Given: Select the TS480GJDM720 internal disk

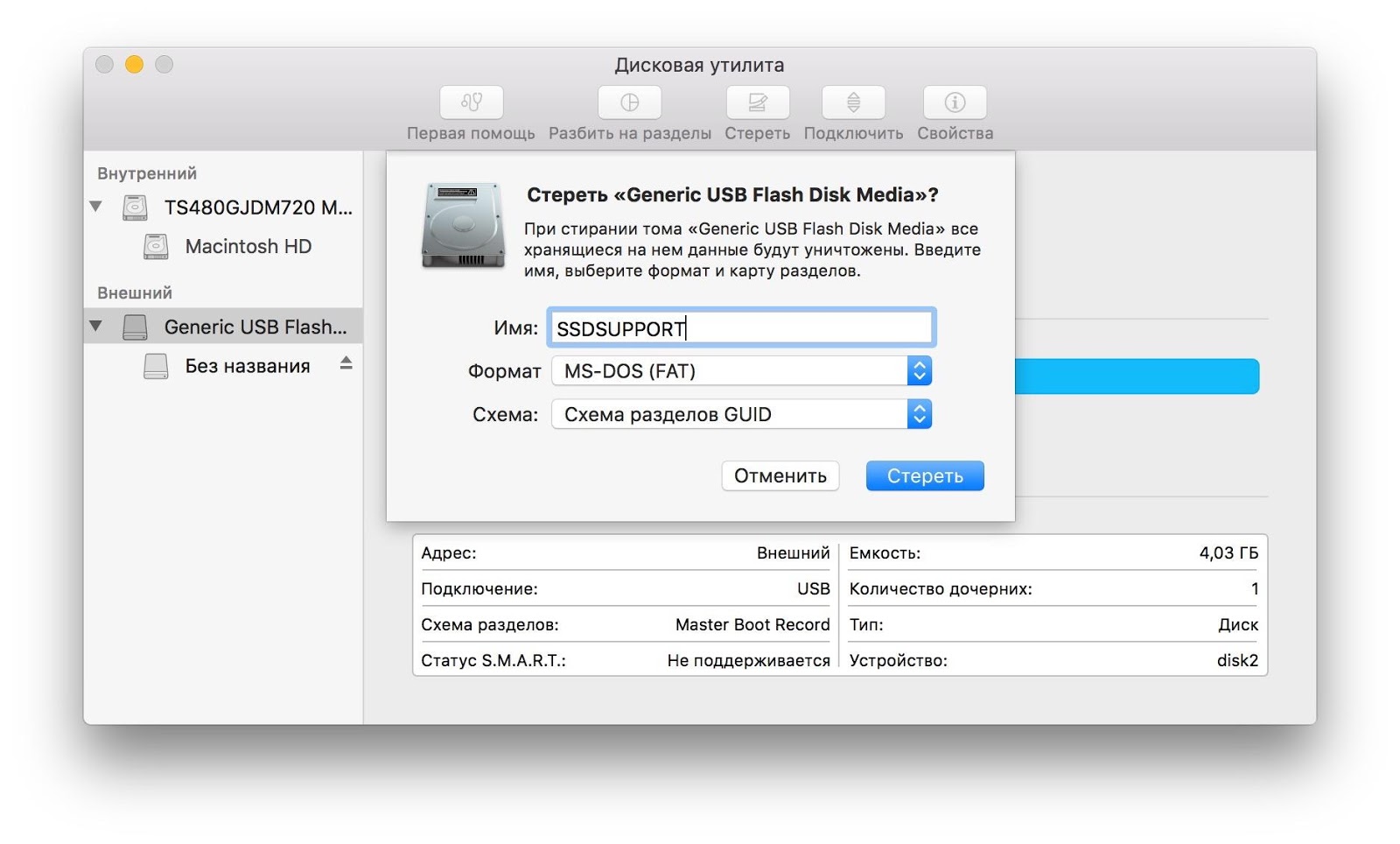Looking at the screenshot, I should [x=258, y=207].
